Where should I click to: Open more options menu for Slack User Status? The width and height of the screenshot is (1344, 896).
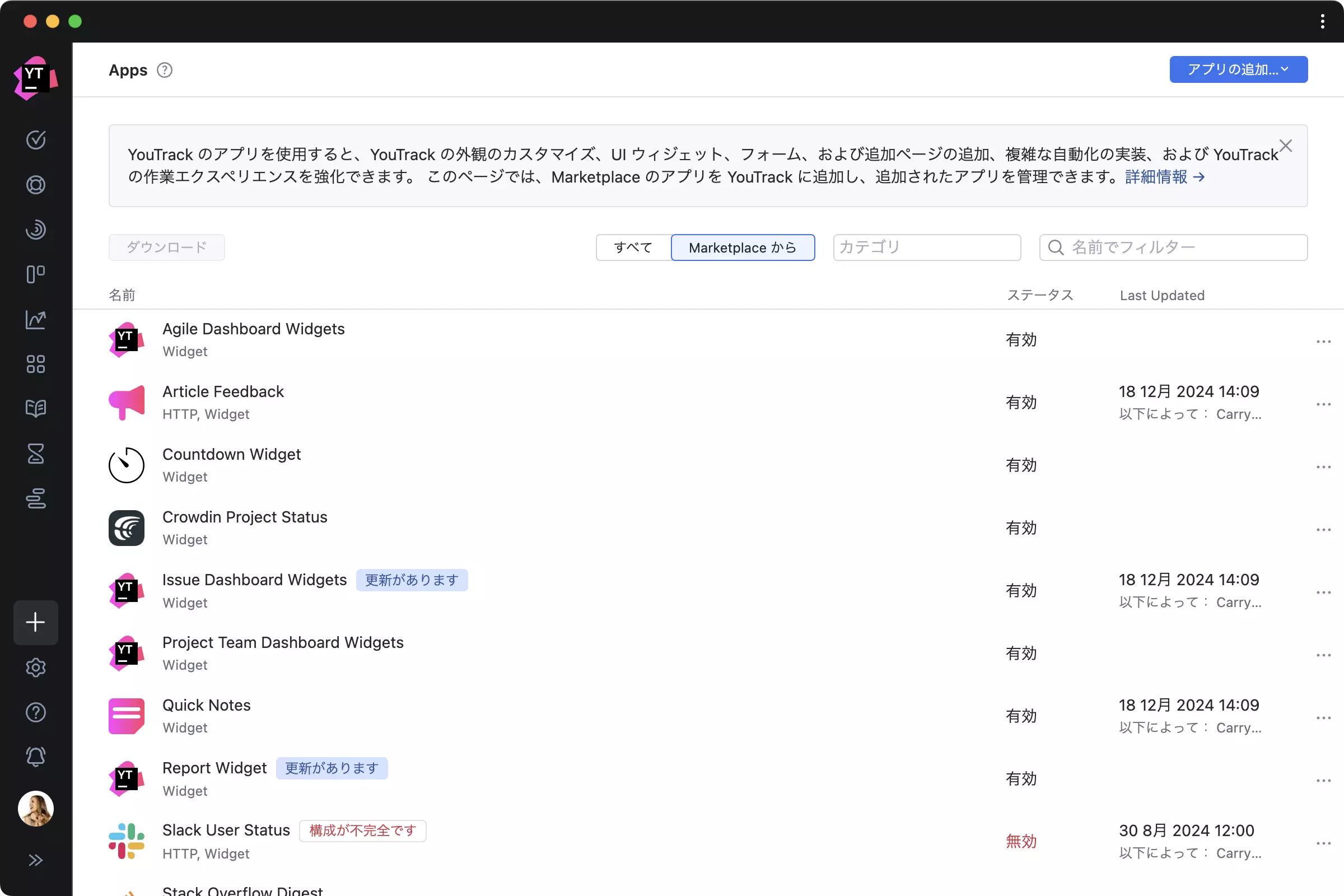click(x=1323, y=843)
